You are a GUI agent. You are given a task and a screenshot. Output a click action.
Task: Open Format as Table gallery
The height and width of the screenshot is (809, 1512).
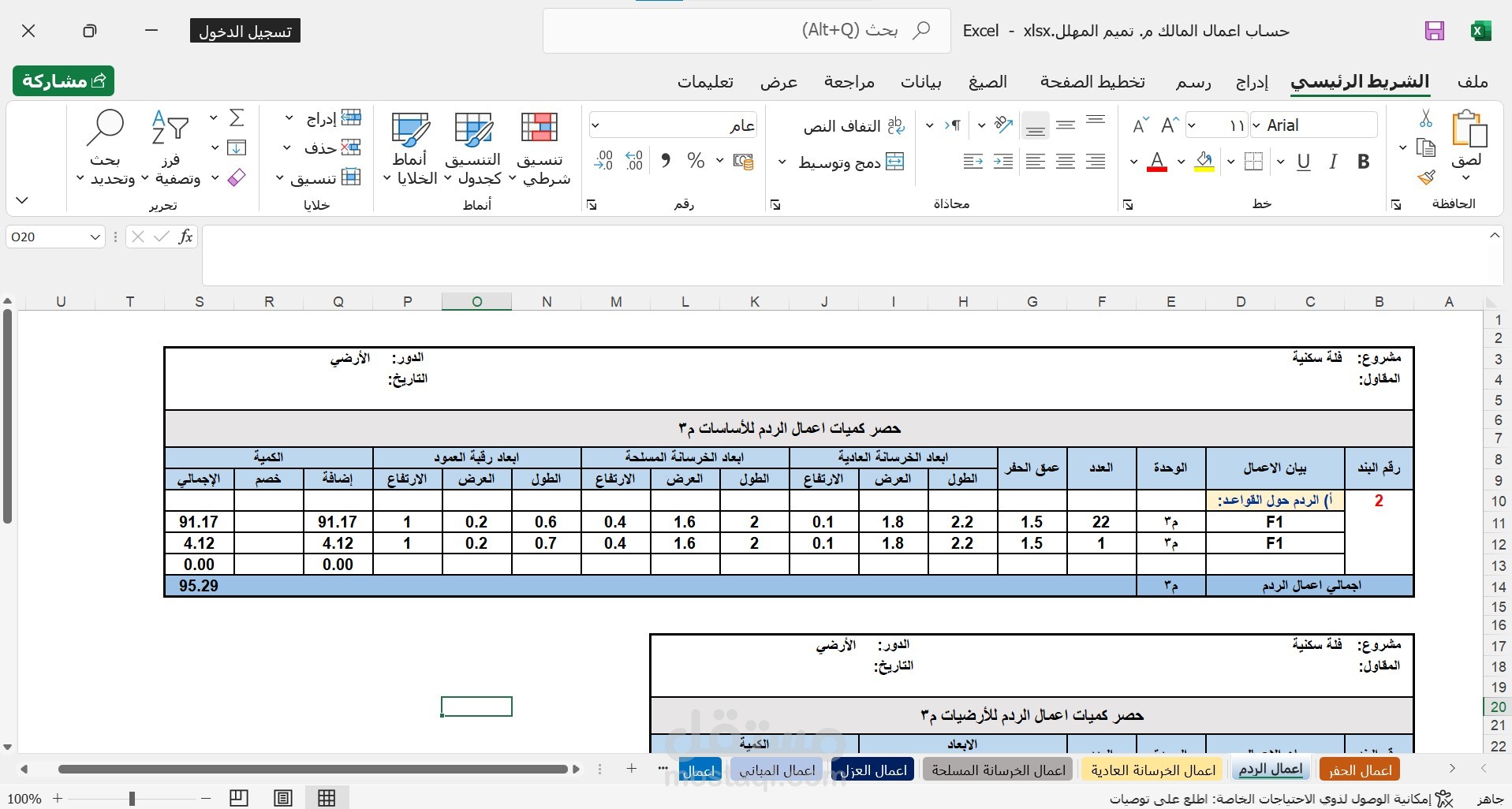(x=473, y=148)
